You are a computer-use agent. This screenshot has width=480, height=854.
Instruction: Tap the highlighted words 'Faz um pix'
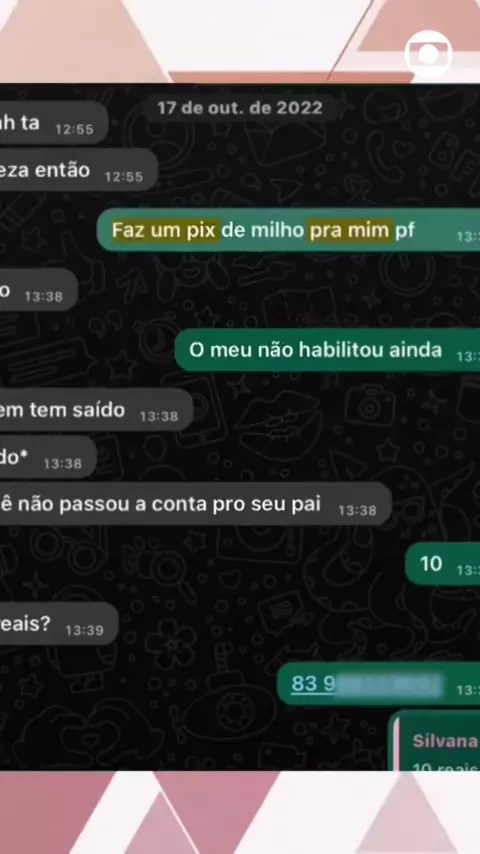pos(165,230)
